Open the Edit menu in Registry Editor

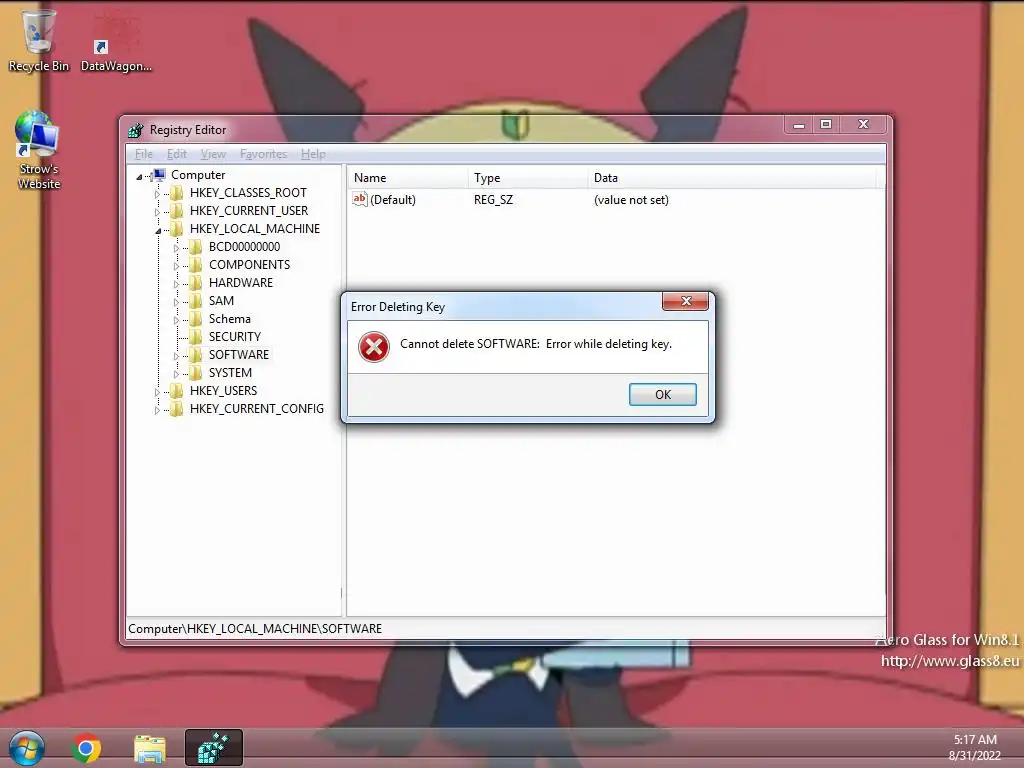click(176, 154)
